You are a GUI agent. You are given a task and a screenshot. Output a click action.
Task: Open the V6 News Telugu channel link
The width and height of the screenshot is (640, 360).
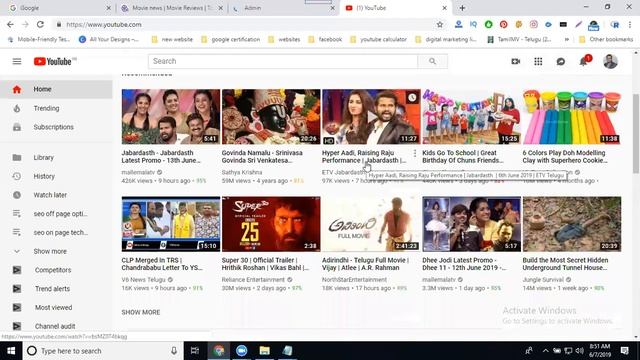pos(143,280)
